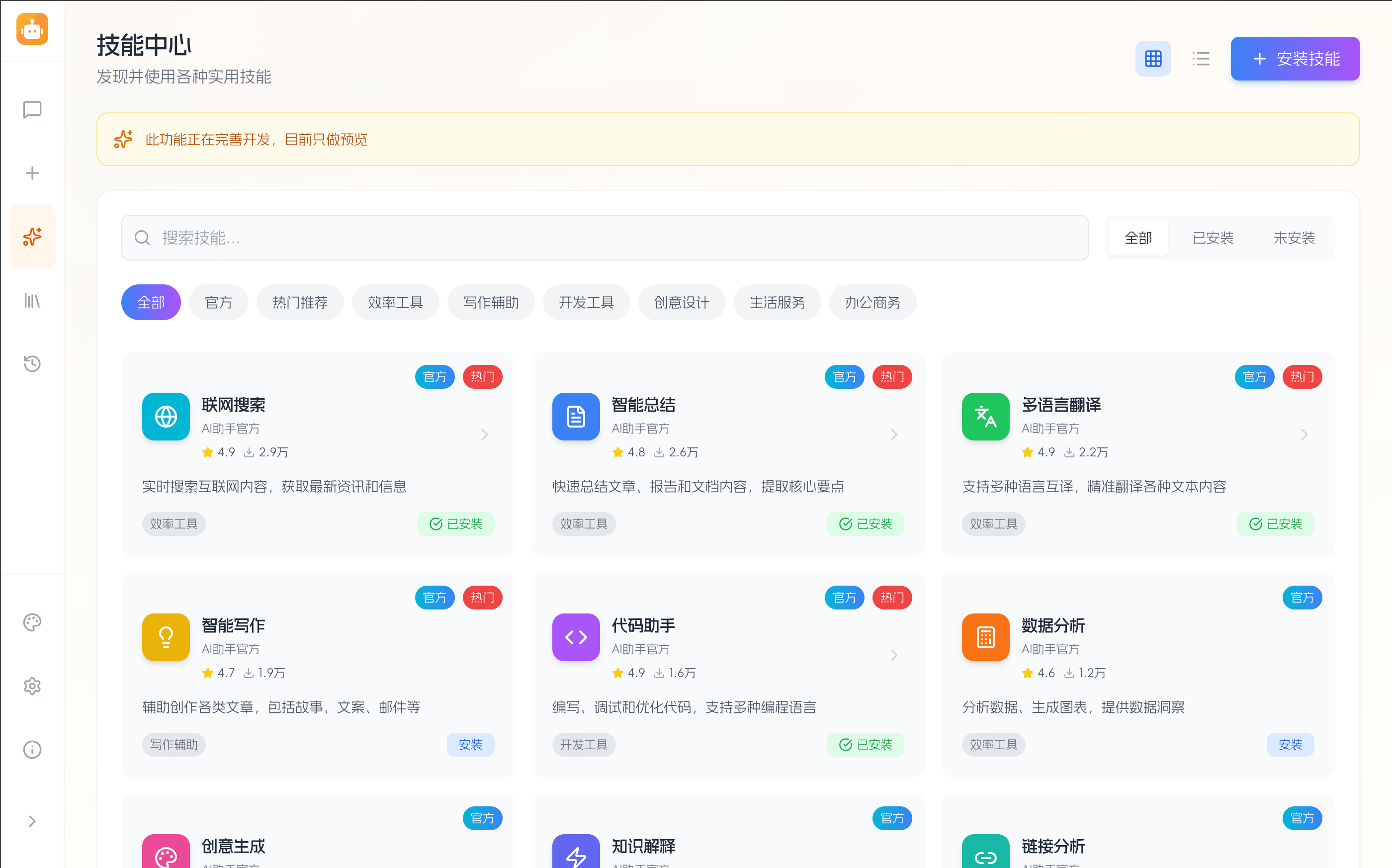Switch to list view layout
The width and height of the screenshot is (1392, 868).
point(1200,59)
